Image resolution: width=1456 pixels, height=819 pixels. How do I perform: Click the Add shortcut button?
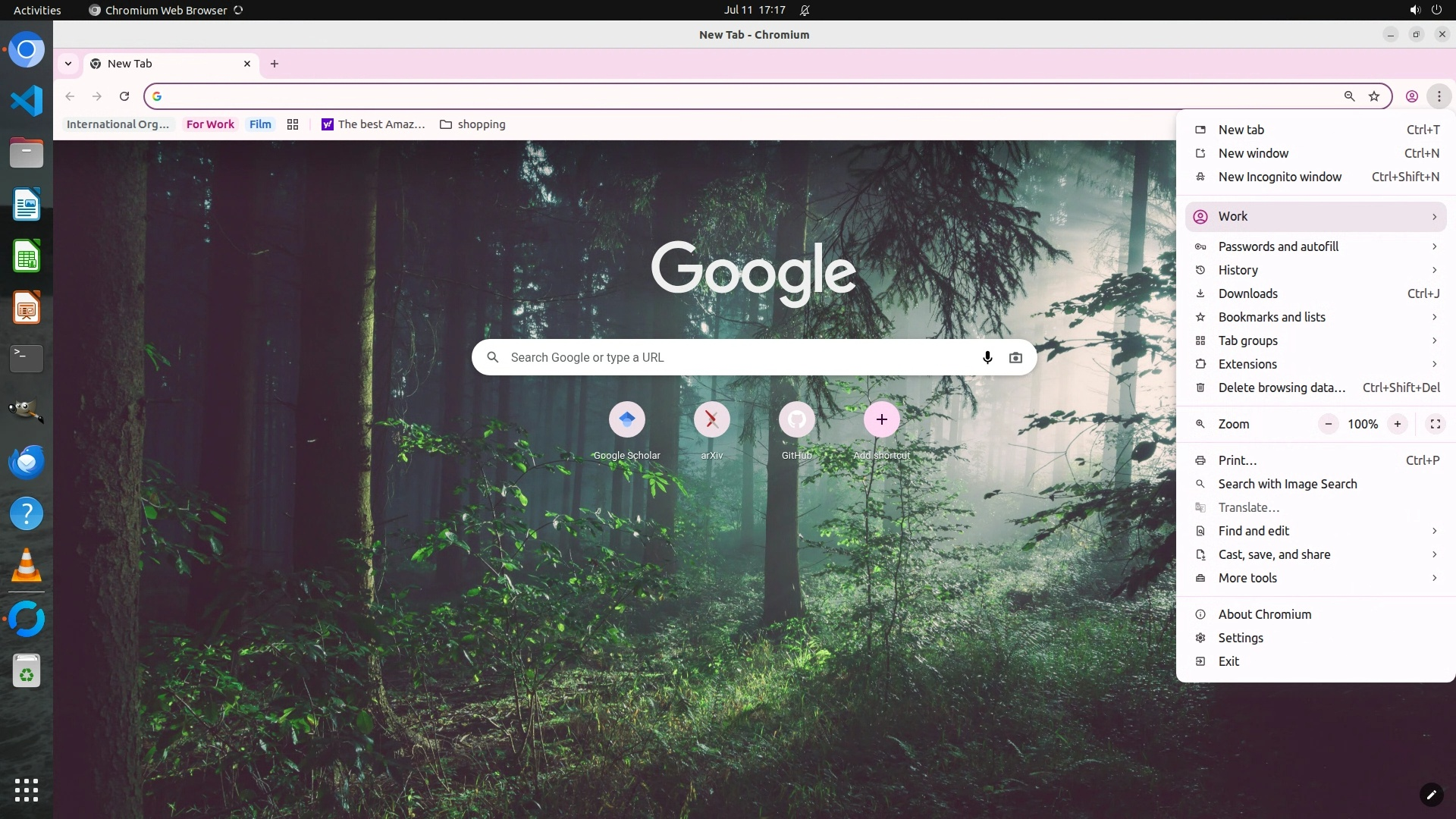click(x=881, y=419)
